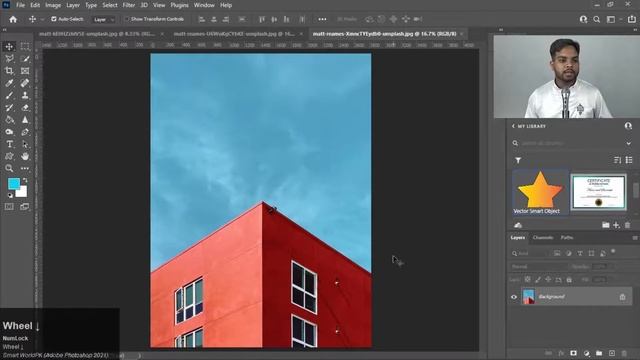Go to the Home screen icon
640x360 pixels.
coord(13,19)
